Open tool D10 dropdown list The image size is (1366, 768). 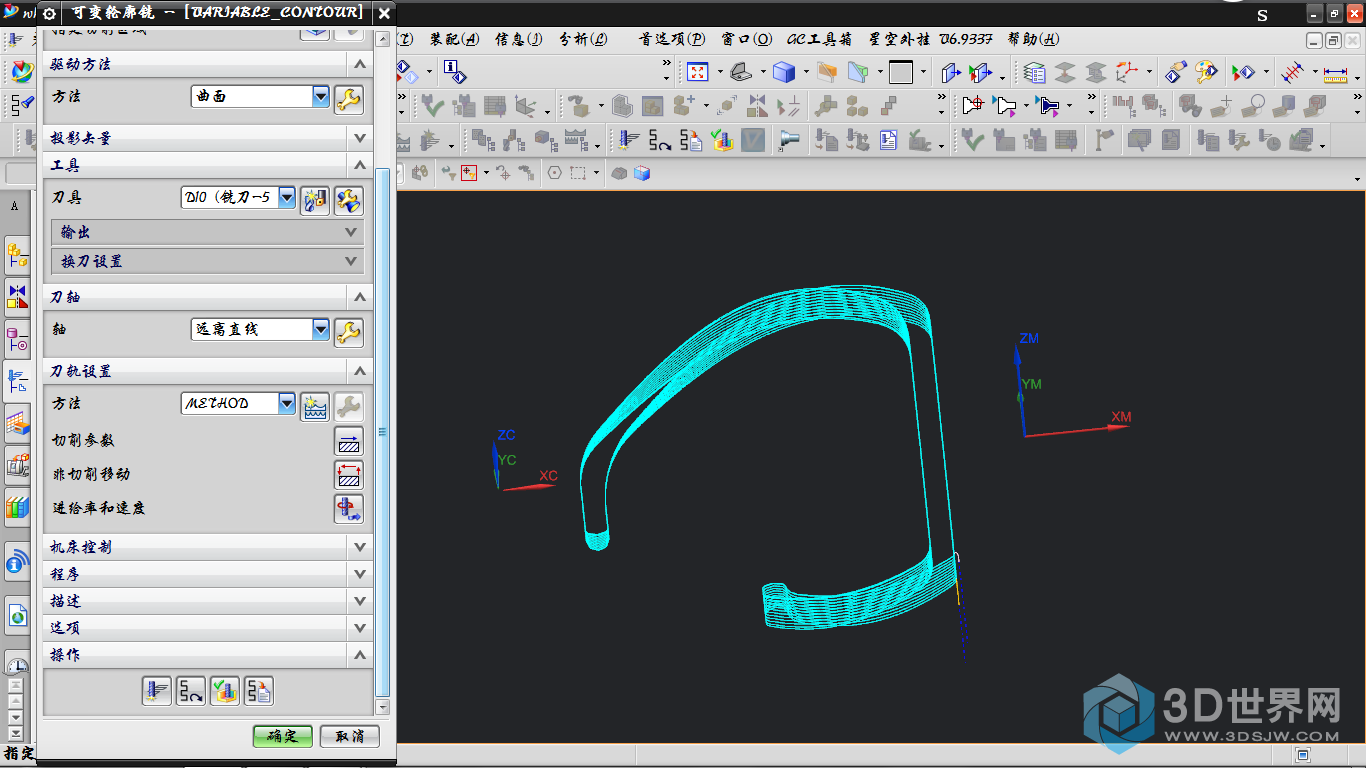coord(287,198)
